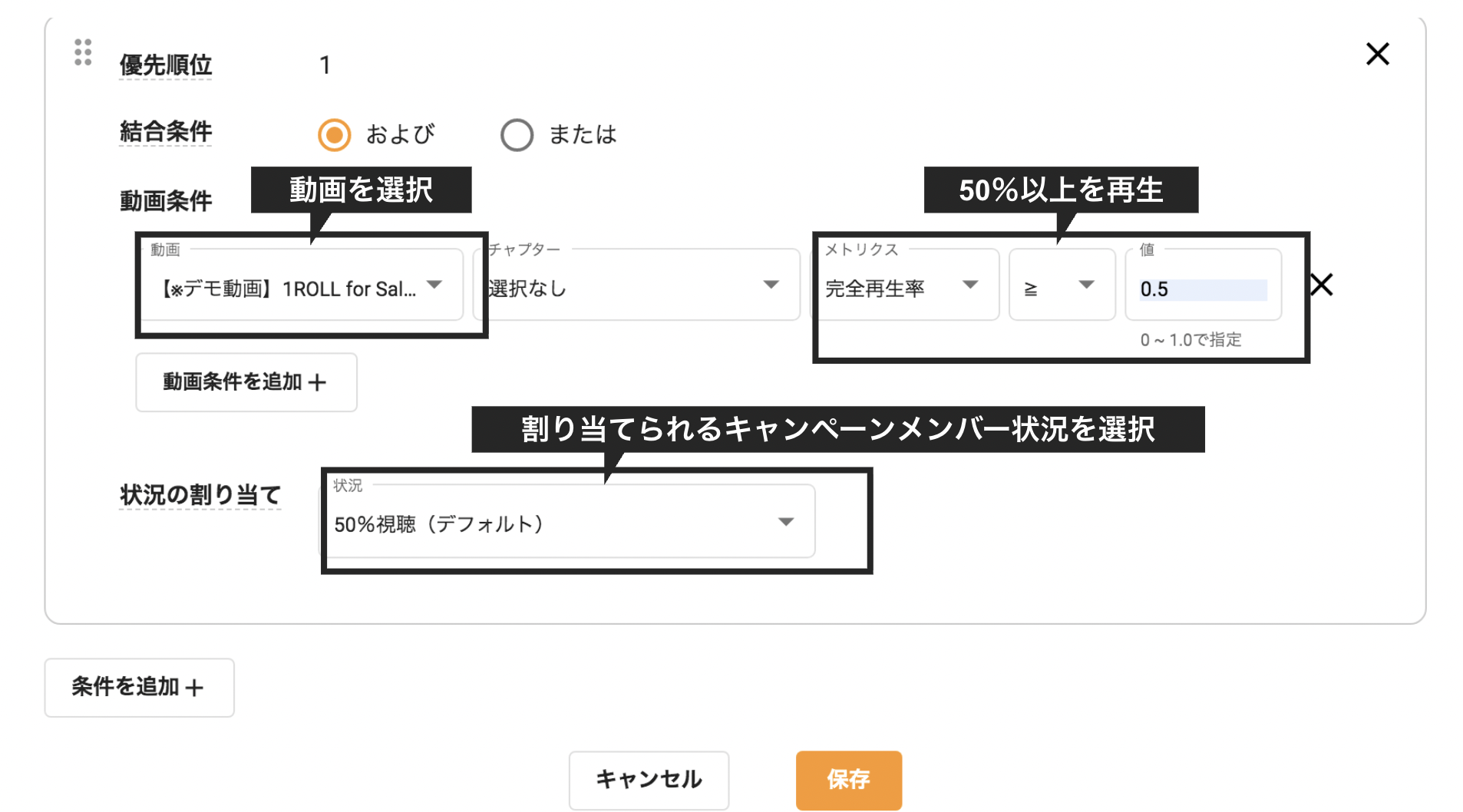Click the drag handle dots icon
Viewport: 1463px width, 812px height.
point(82,54)
